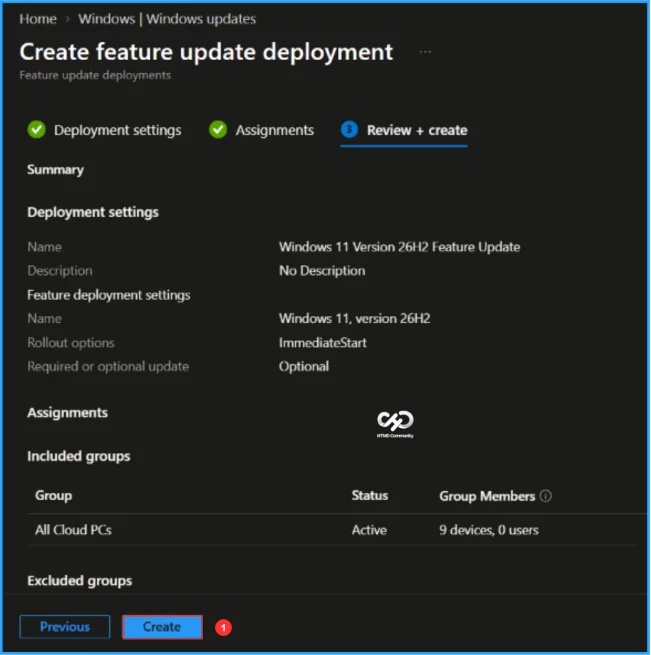Click the Group Members column header

[x=487, y=496]
